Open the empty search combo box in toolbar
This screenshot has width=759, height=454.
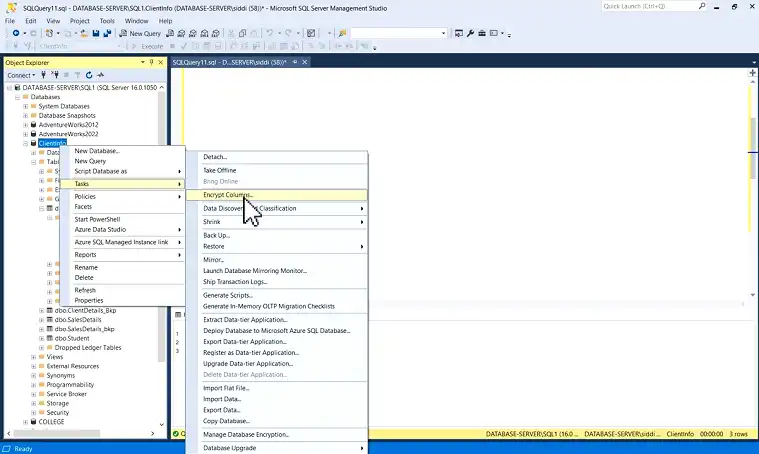(398, 33)
